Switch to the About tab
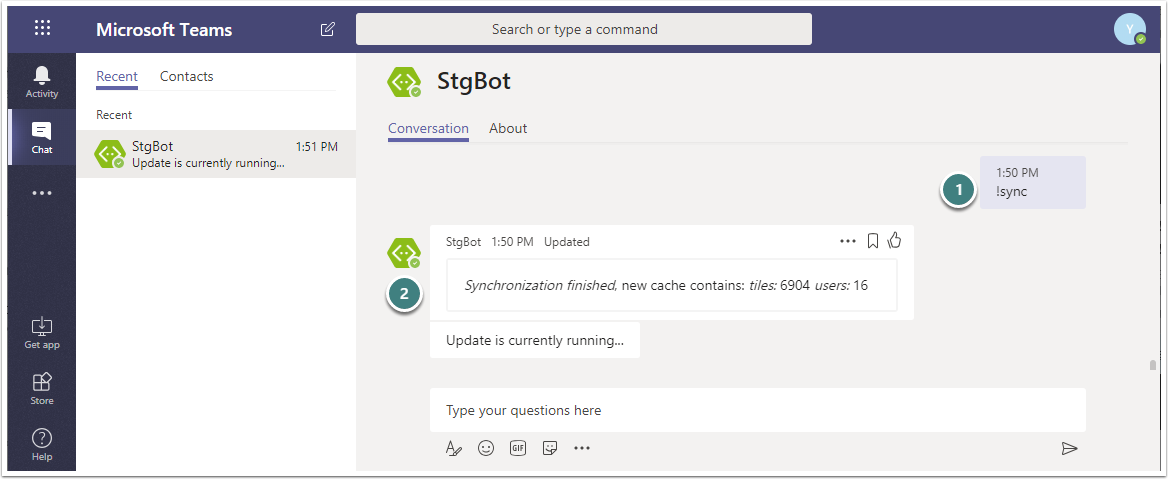1168x479 pixels. click(x=508, y=129)
